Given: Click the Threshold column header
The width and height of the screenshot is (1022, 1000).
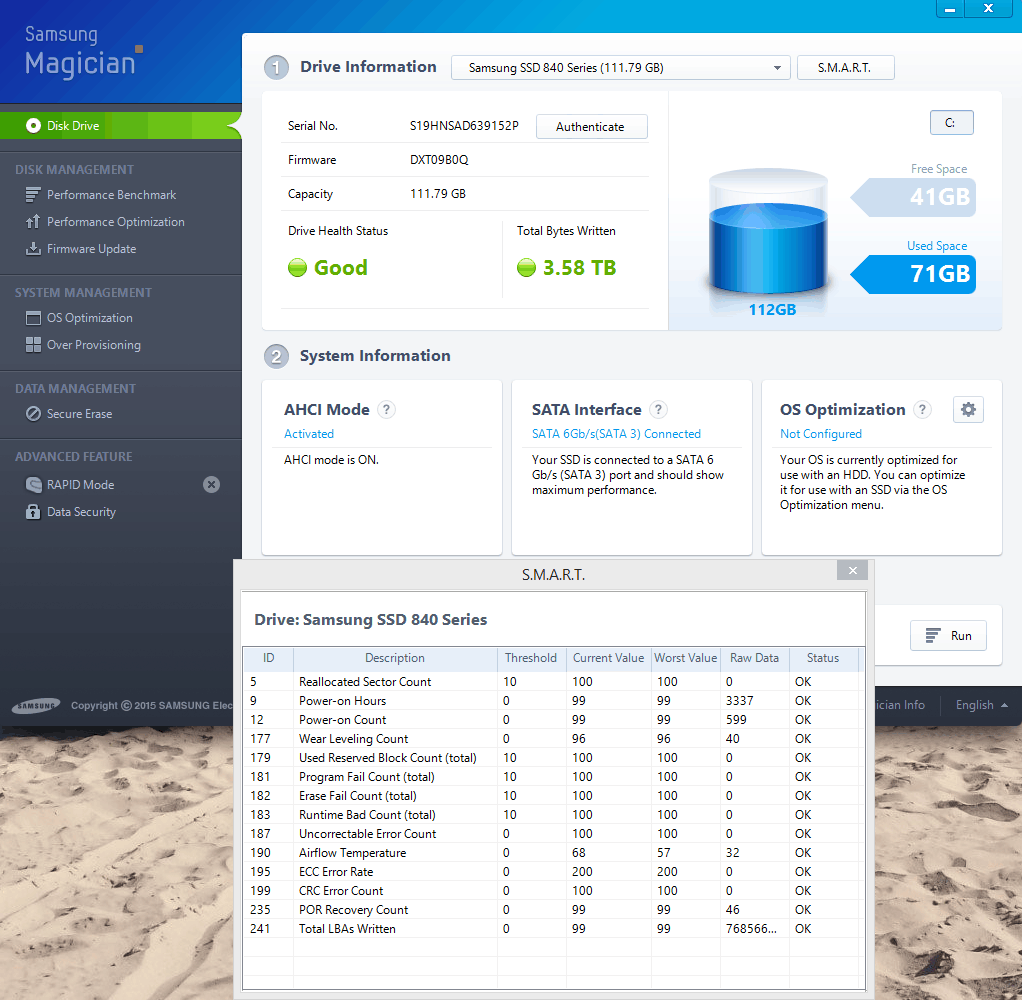Looking at the screenshot, I should (x=531, y=658).
